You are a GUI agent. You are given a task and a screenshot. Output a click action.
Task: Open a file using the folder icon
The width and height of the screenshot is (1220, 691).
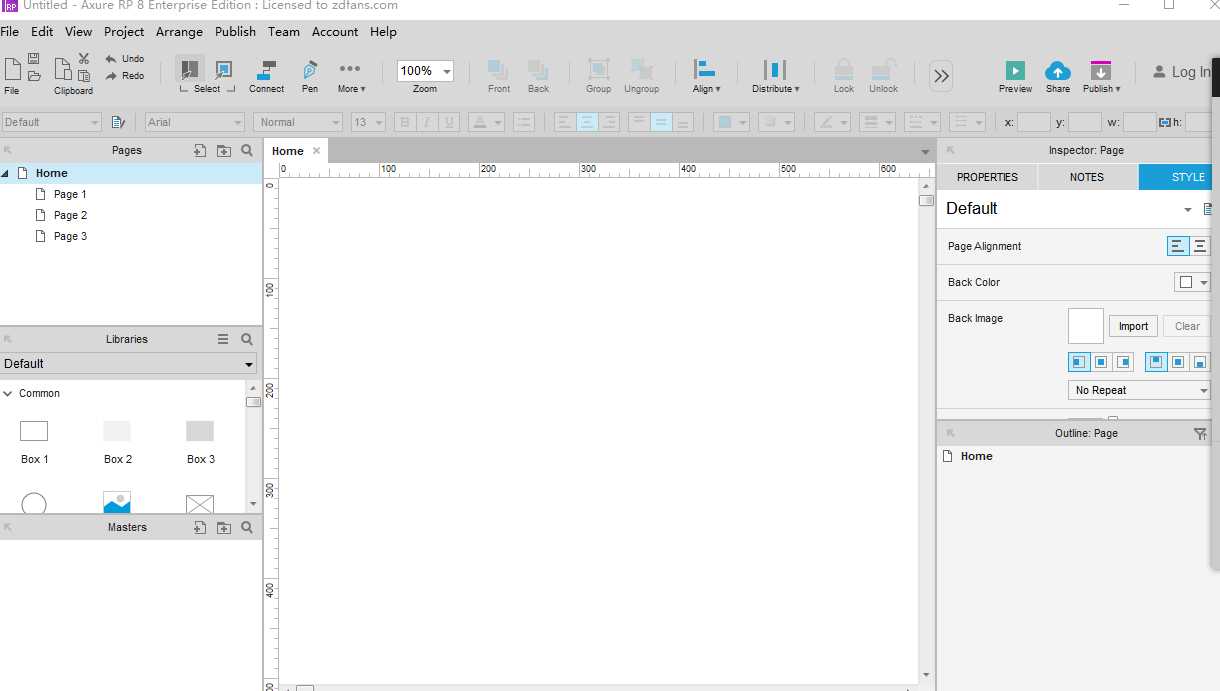[x=34, y=75]
